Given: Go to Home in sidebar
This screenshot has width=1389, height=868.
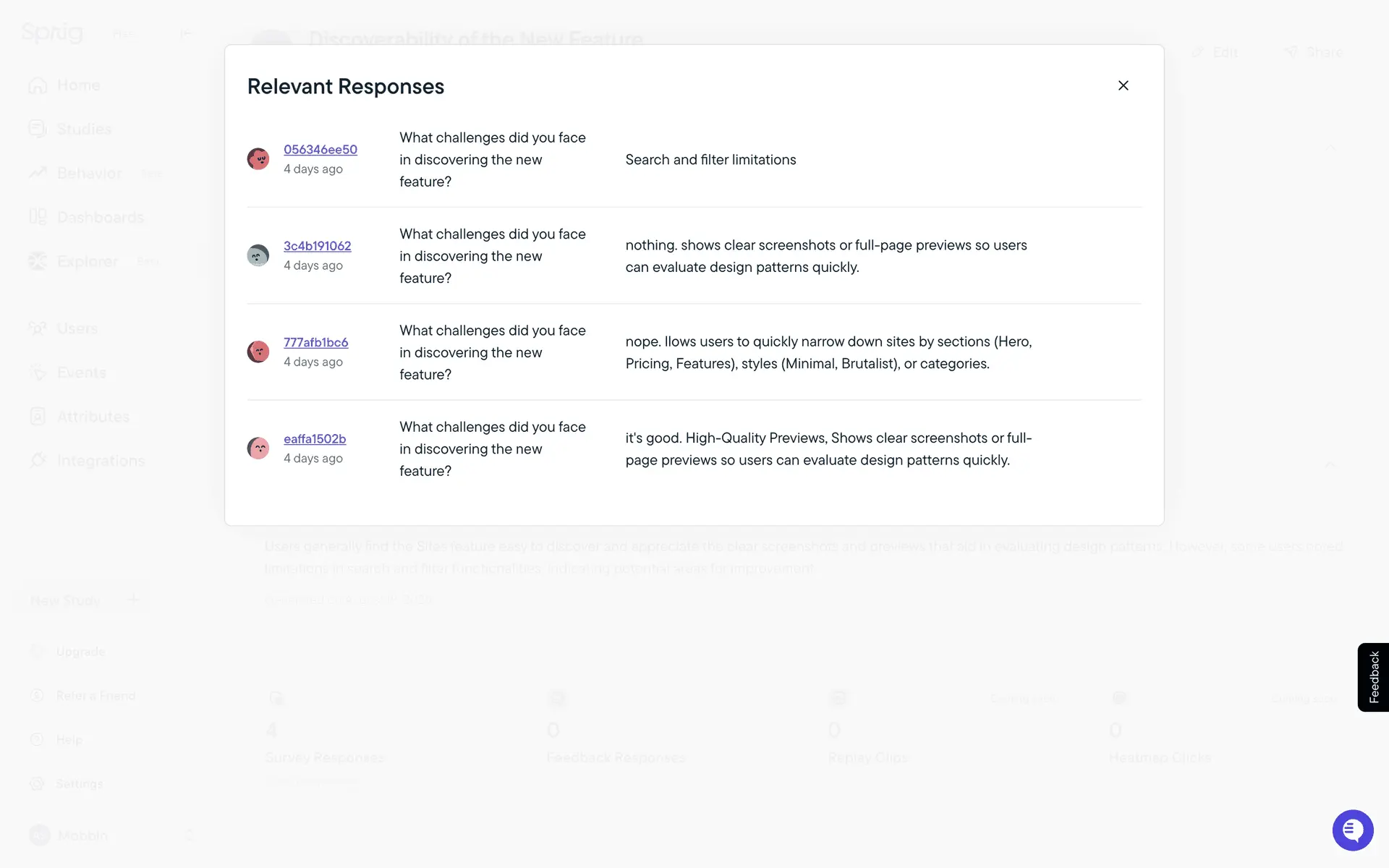Looking at the screenshot, I should [78, 85].
